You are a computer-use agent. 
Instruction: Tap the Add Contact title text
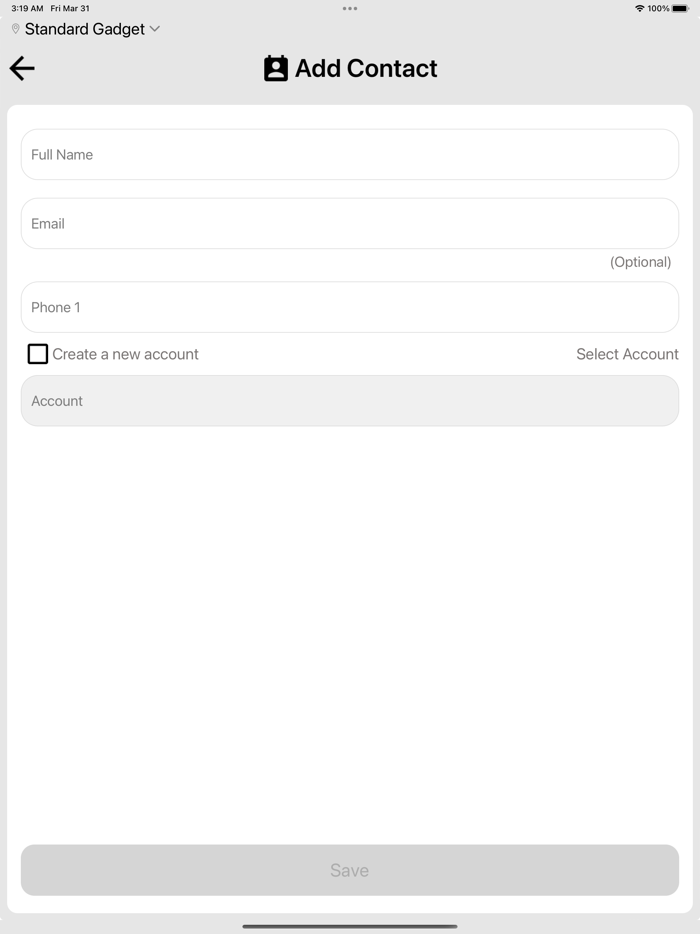[x=366, y=68]
